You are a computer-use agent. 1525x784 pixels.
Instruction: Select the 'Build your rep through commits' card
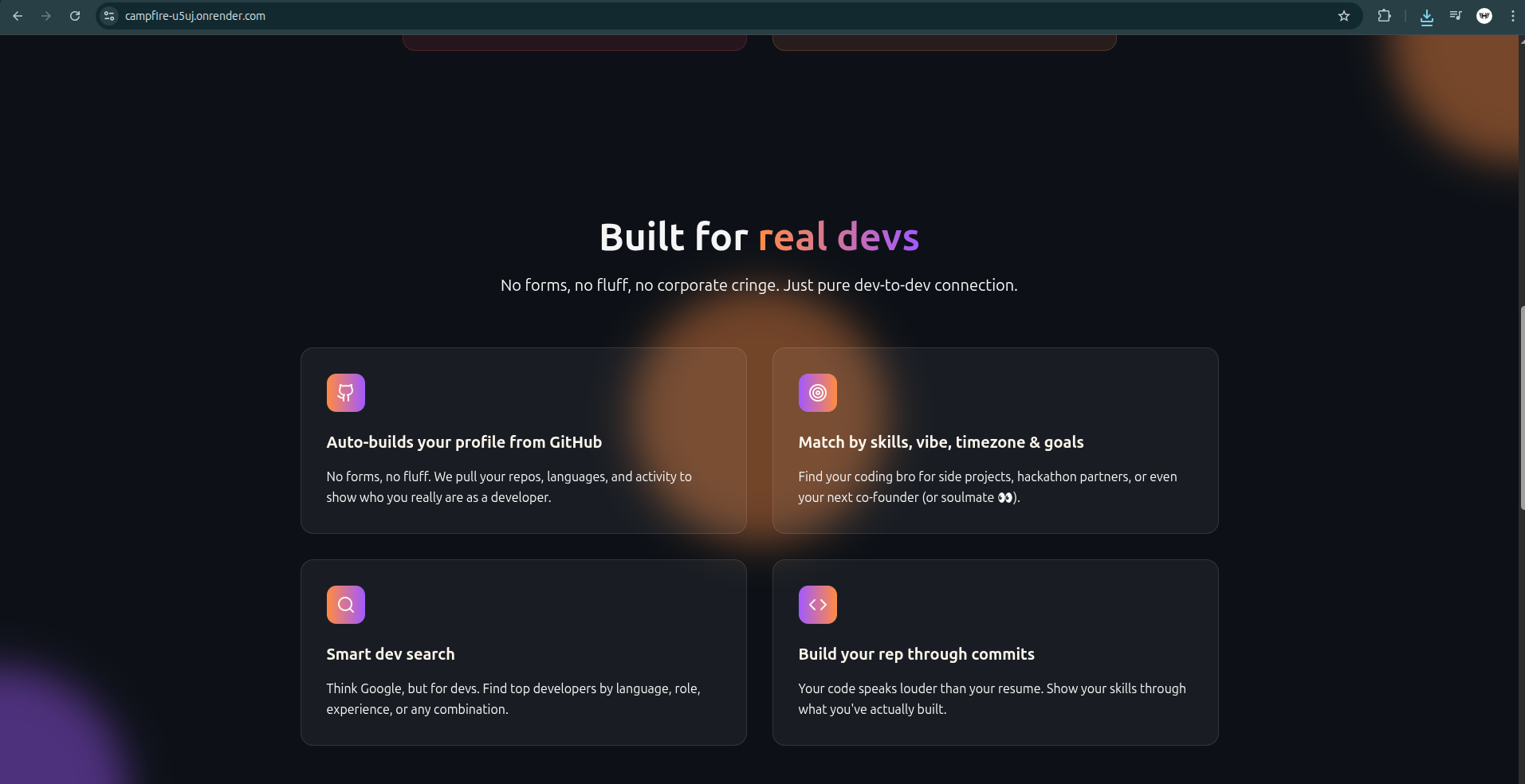(995, 653)
